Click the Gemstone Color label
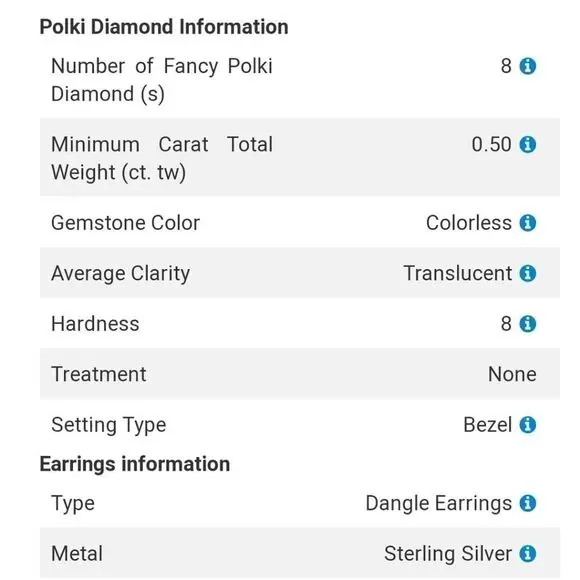 click(125, 223)
